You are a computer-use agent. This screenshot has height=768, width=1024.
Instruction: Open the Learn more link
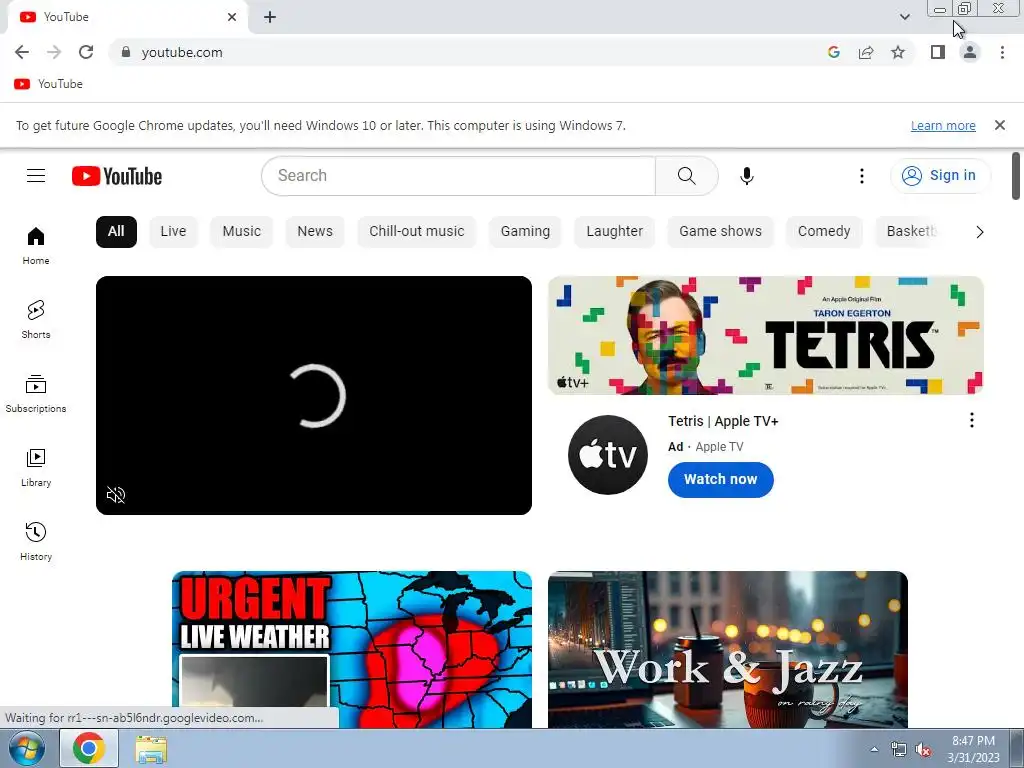pyautogui.click(x=943, y=125)
